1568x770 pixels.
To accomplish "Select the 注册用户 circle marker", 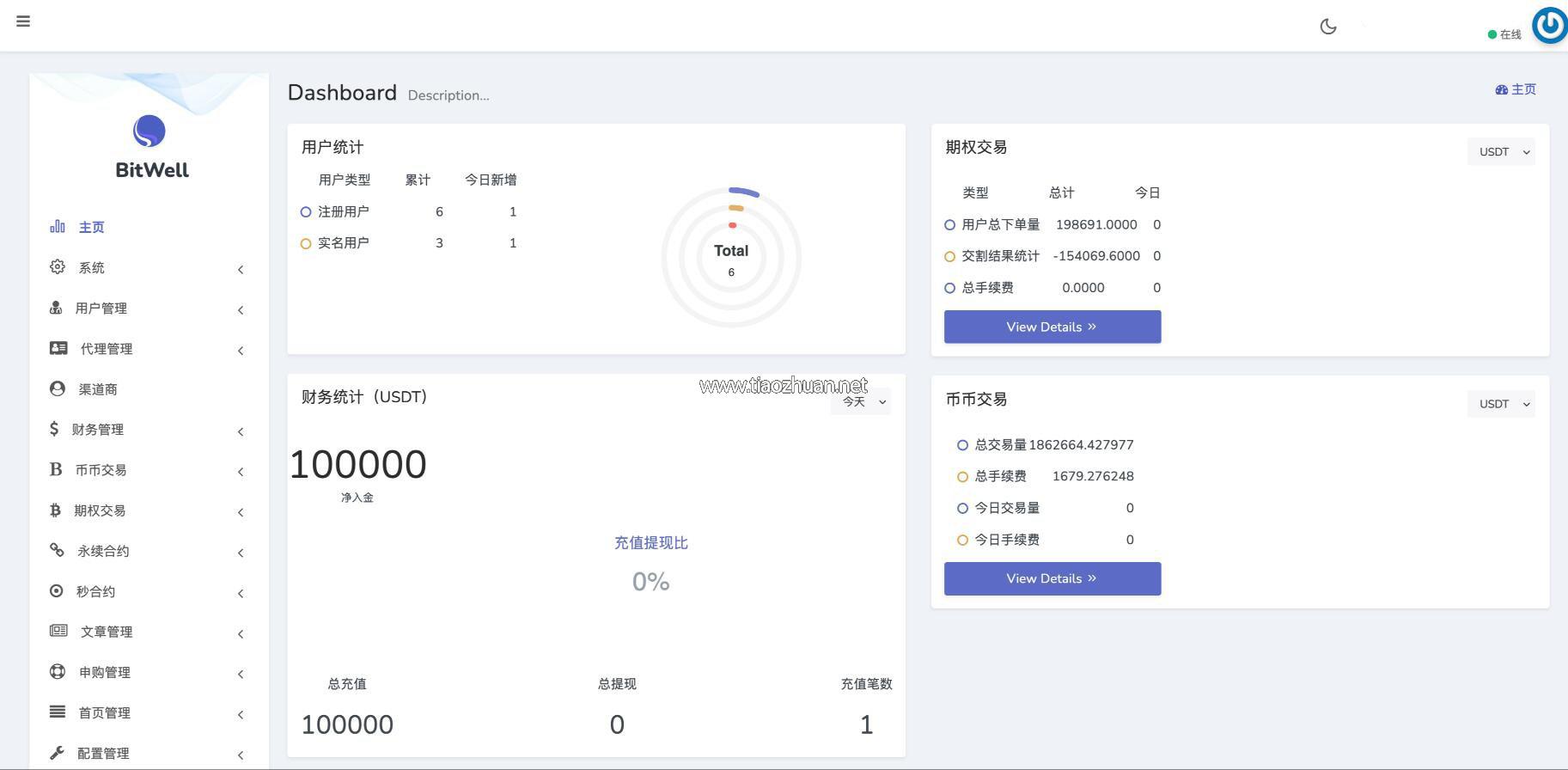I will click(x=306, y=211).
